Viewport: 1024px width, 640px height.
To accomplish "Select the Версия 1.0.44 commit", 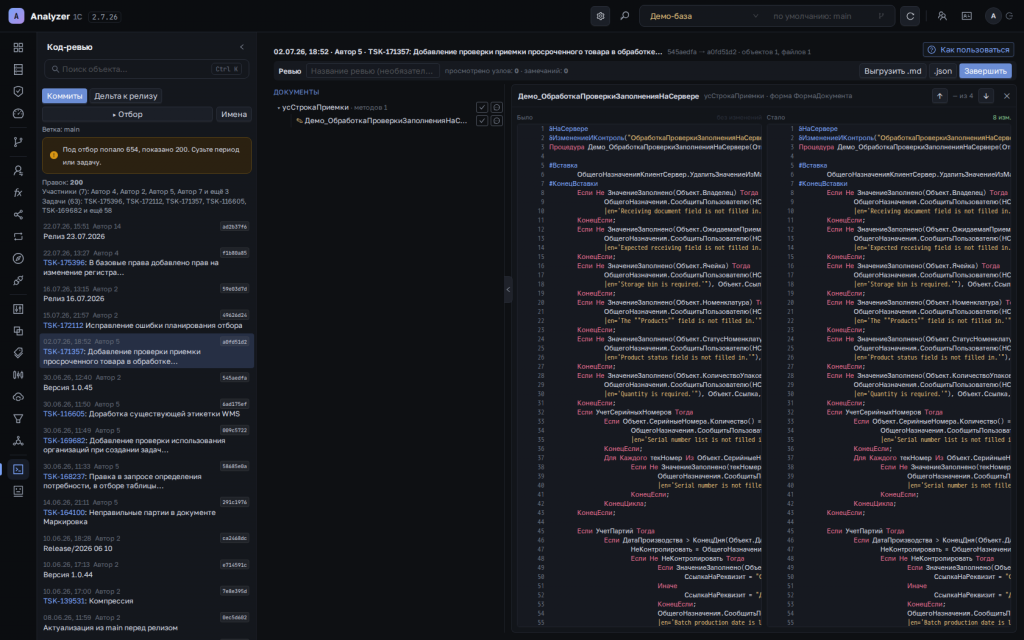I will click(146, 569).
